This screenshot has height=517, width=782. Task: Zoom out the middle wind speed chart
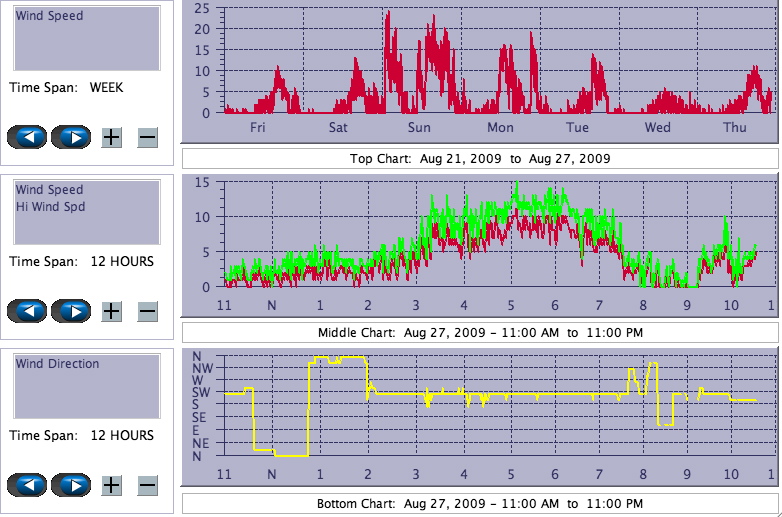click(x=147, y=311)
